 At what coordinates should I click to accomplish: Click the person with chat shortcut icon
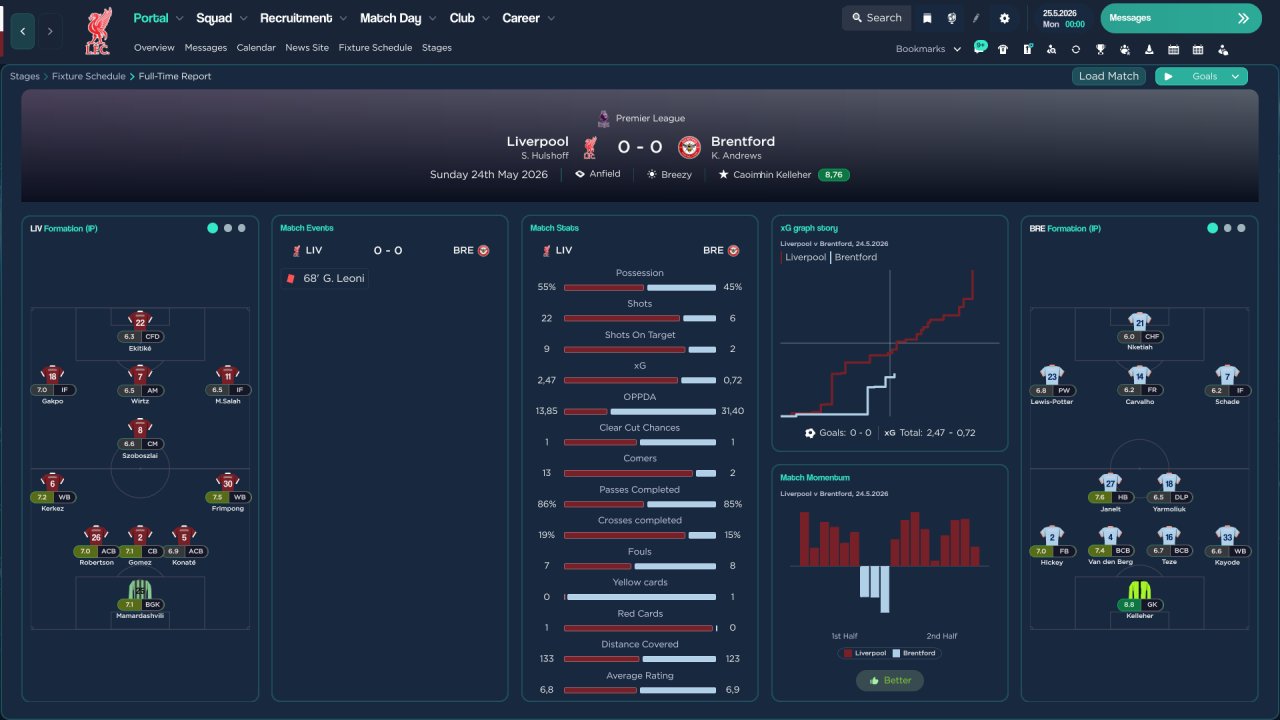click(x=1222, y=49)
